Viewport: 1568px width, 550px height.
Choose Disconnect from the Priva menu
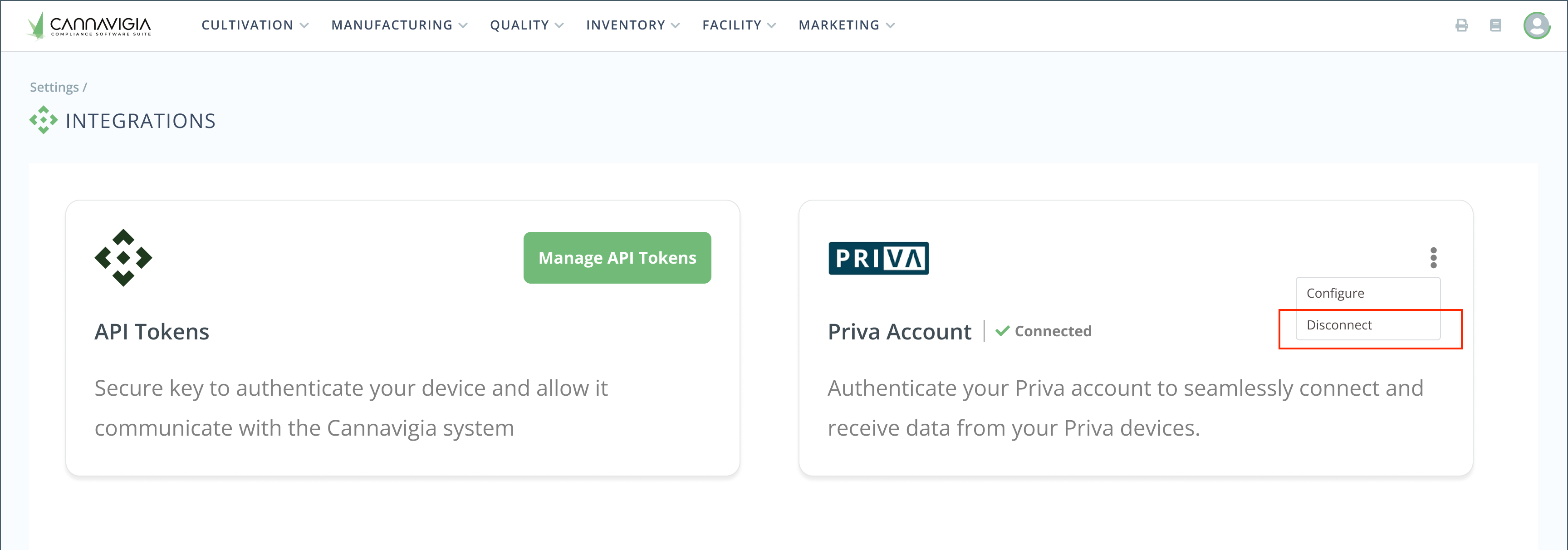[1339, 324]
